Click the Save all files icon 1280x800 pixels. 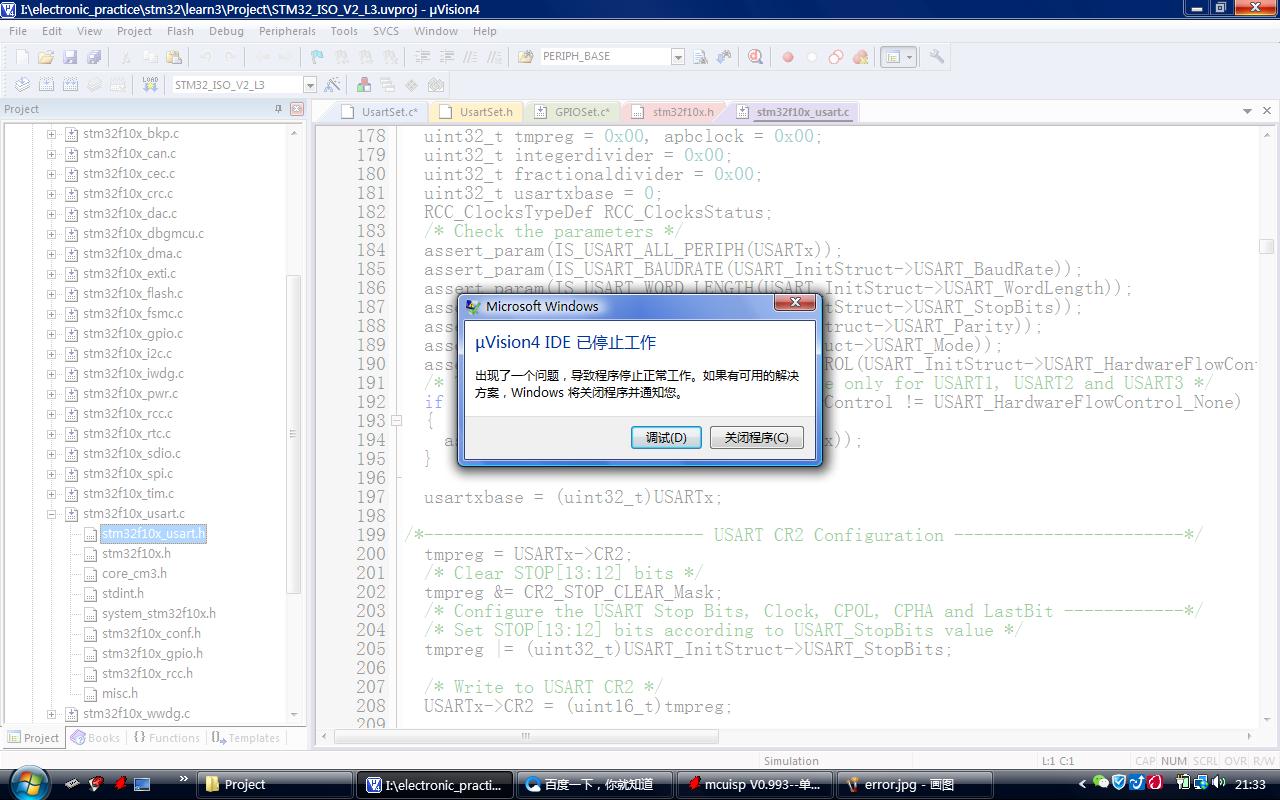93,58
